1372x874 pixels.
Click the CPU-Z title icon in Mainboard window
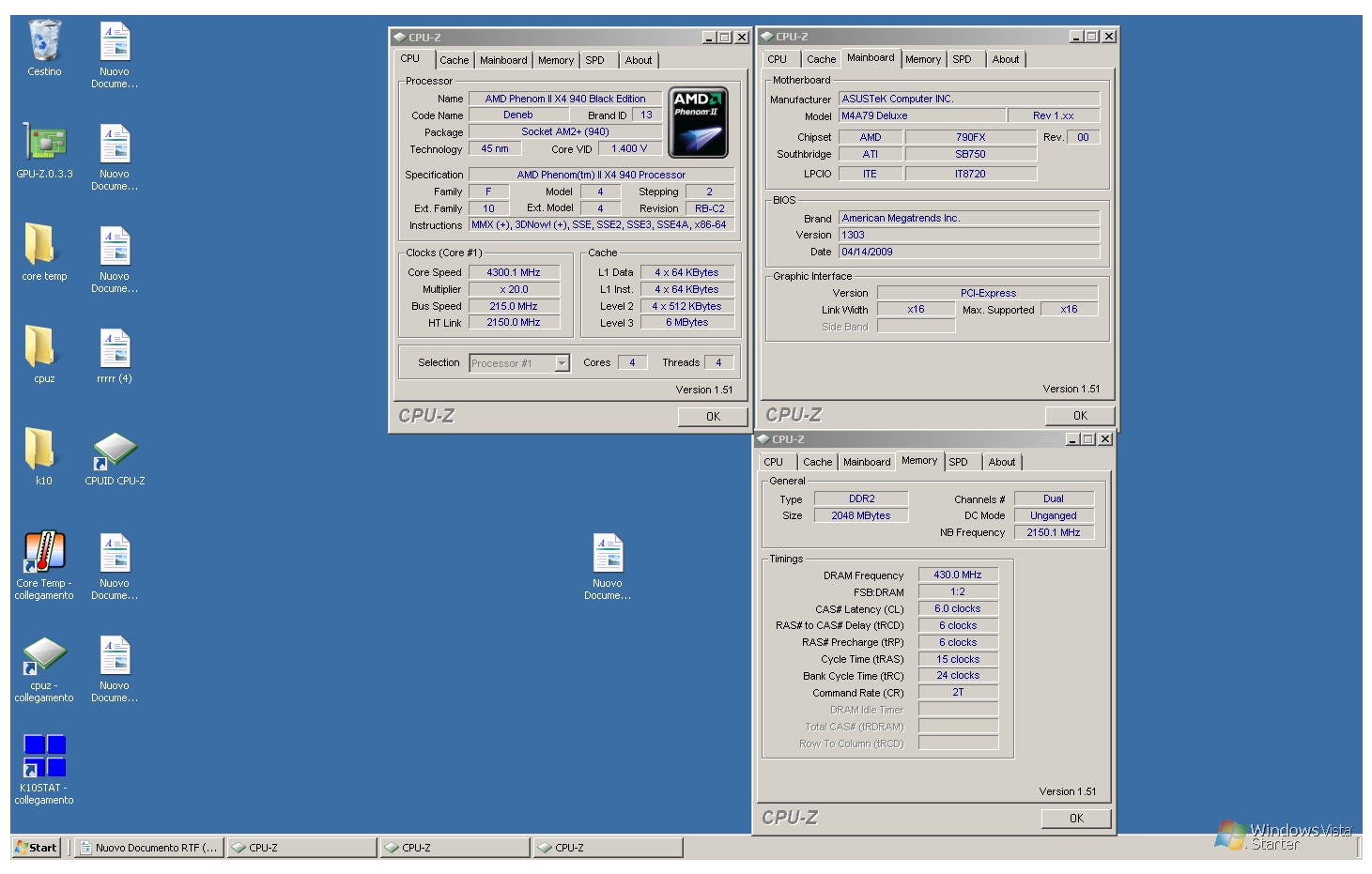[766, 37]
